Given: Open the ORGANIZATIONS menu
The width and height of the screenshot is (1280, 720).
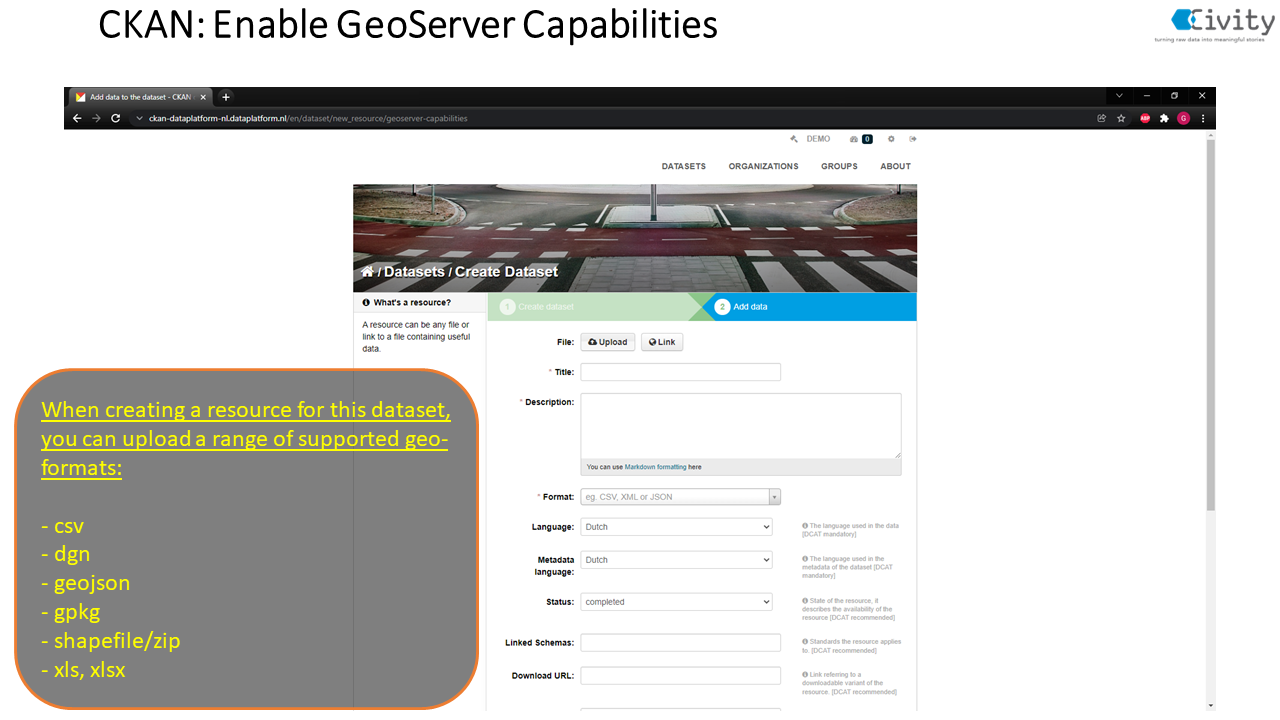Looking at the screenshot, I should [x=763, y=166].
